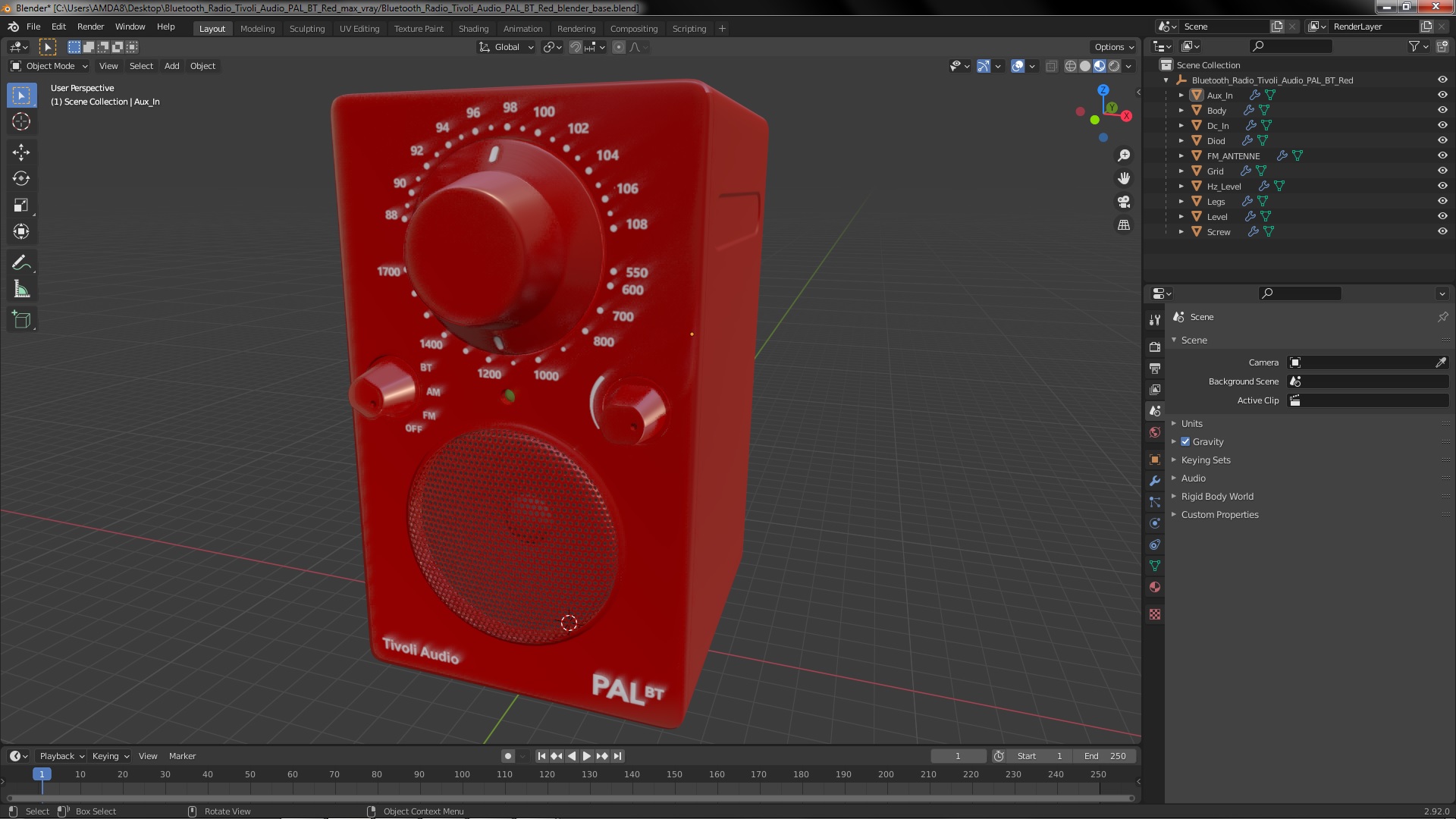Open the Keying popover in timeline

(x=110, y=756)
